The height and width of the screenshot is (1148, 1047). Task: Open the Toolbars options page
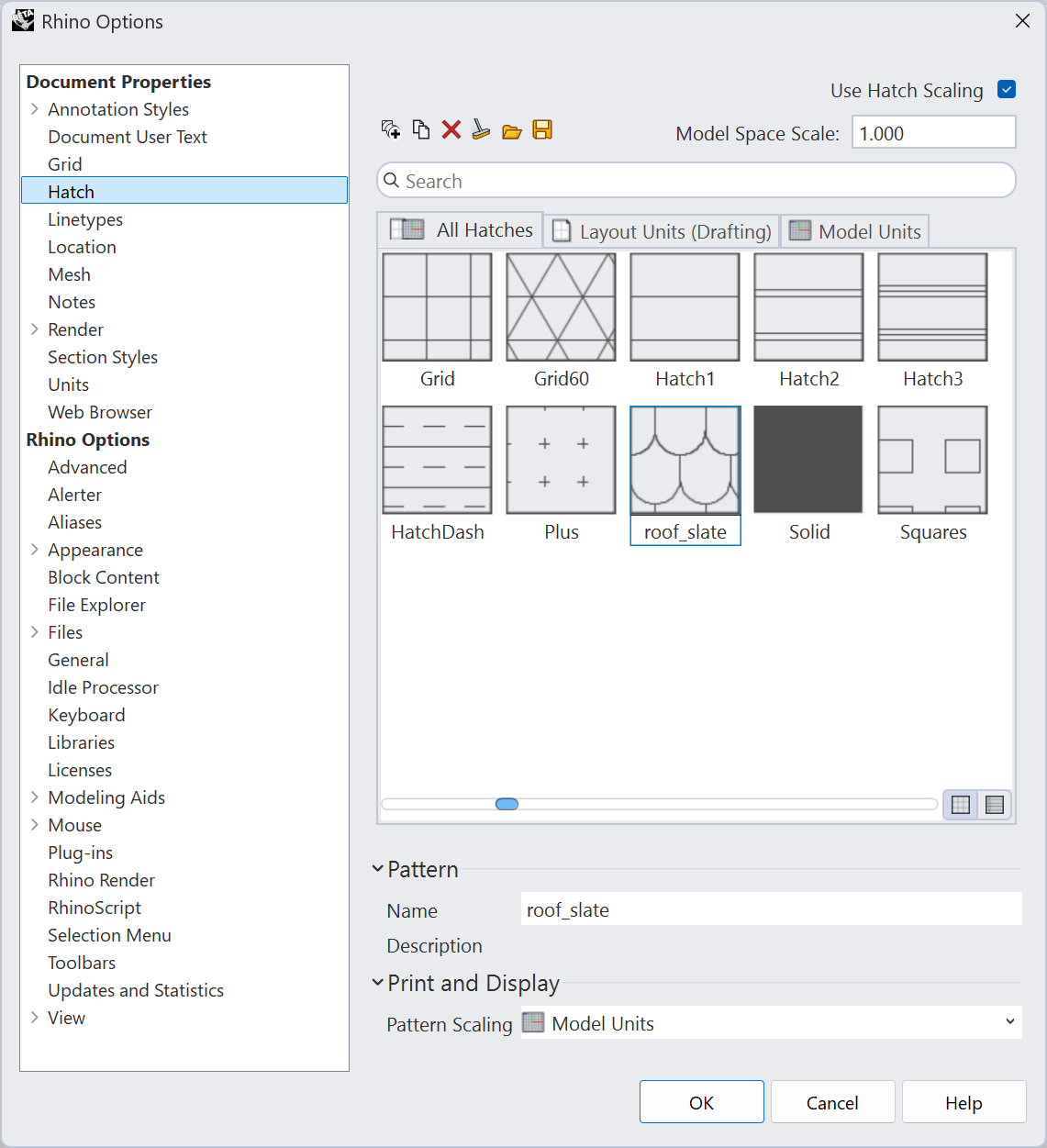click(x=82, y=963)
